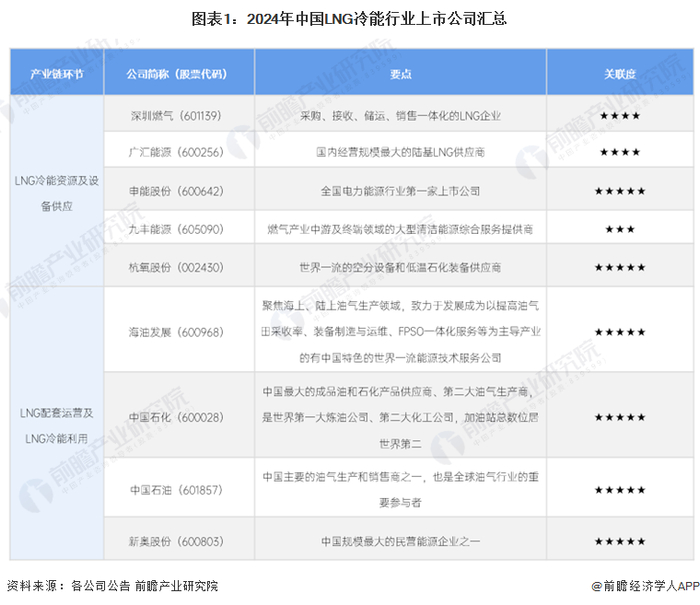This screenshot has width=700, height=605.
Task: Click the star rating in 广汇能源 row
Action: (620, 152)
